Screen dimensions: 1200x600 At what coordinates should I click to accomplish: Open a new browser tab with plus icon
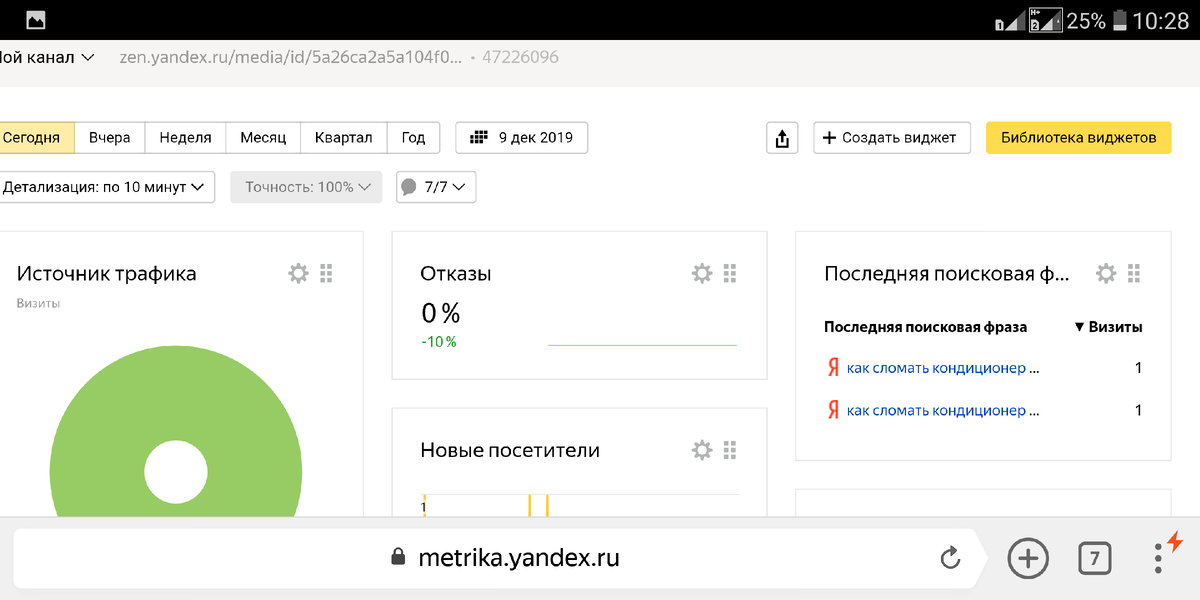(1028, 558)
